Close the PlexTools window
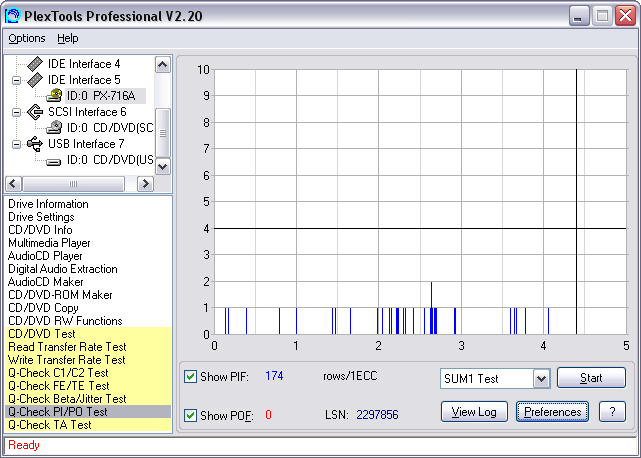Screen dimensions: 641x458 [625, 16]
